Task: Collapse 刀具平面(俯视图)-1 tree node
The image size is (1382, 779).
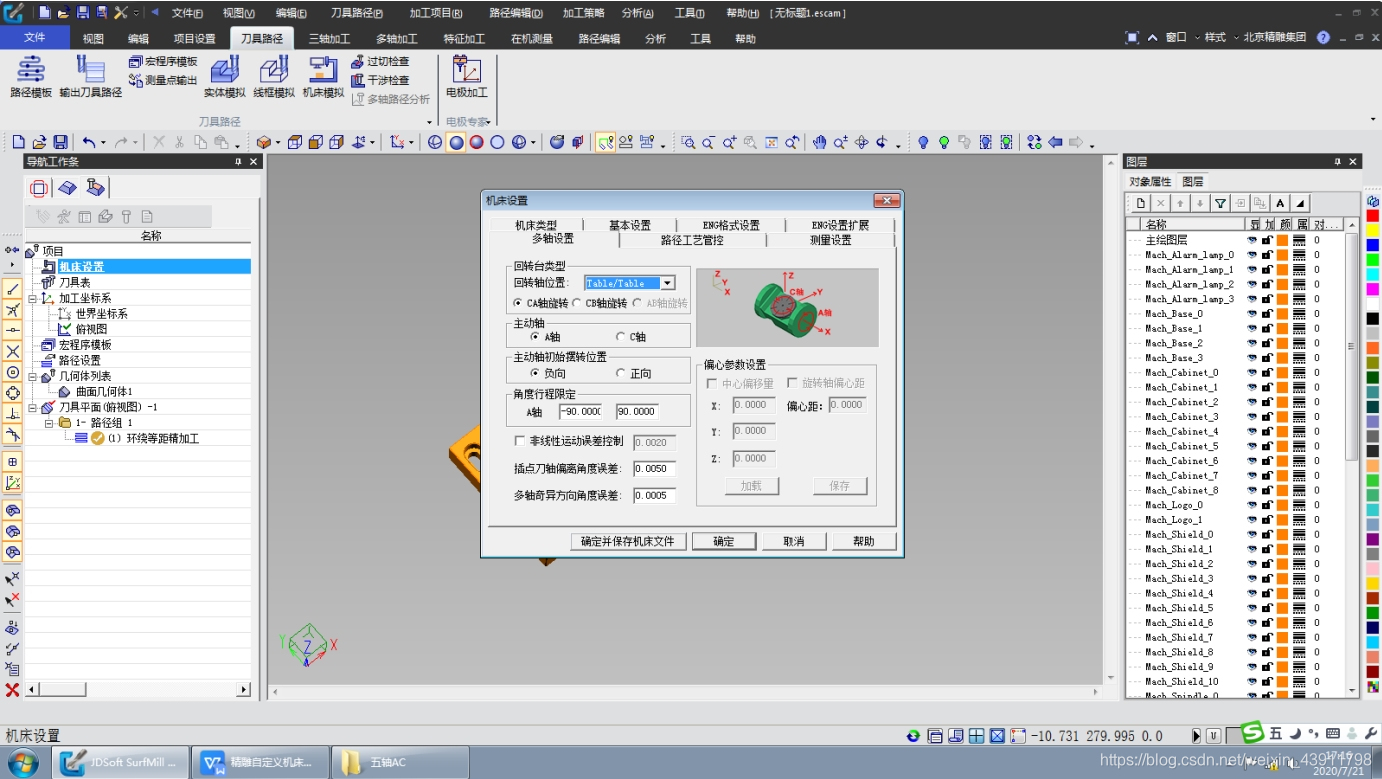Action: pos(32,407)
